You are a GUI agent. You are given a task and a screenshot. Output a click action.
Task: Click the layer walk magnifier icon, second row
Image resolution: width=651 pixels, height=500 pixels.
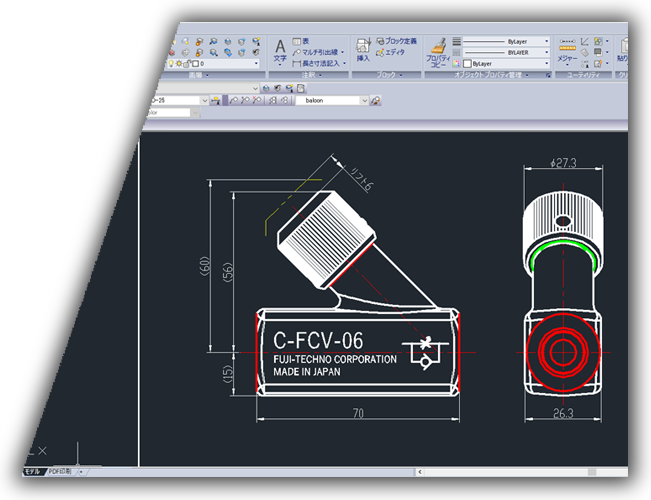pyautogui.click(x=213, y=52)
